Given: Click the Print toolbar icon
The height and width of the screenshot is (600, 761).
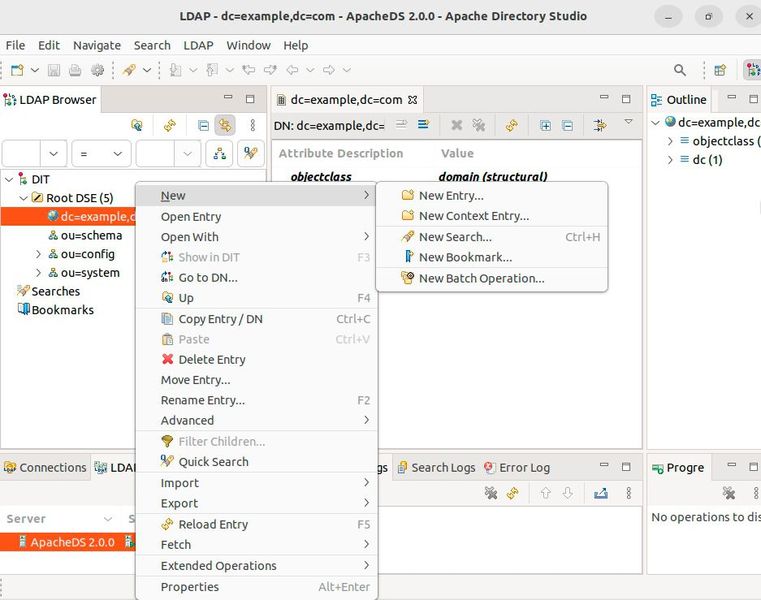Looking at the screenshot, I should pyautogui.click(x=75, y=70).
